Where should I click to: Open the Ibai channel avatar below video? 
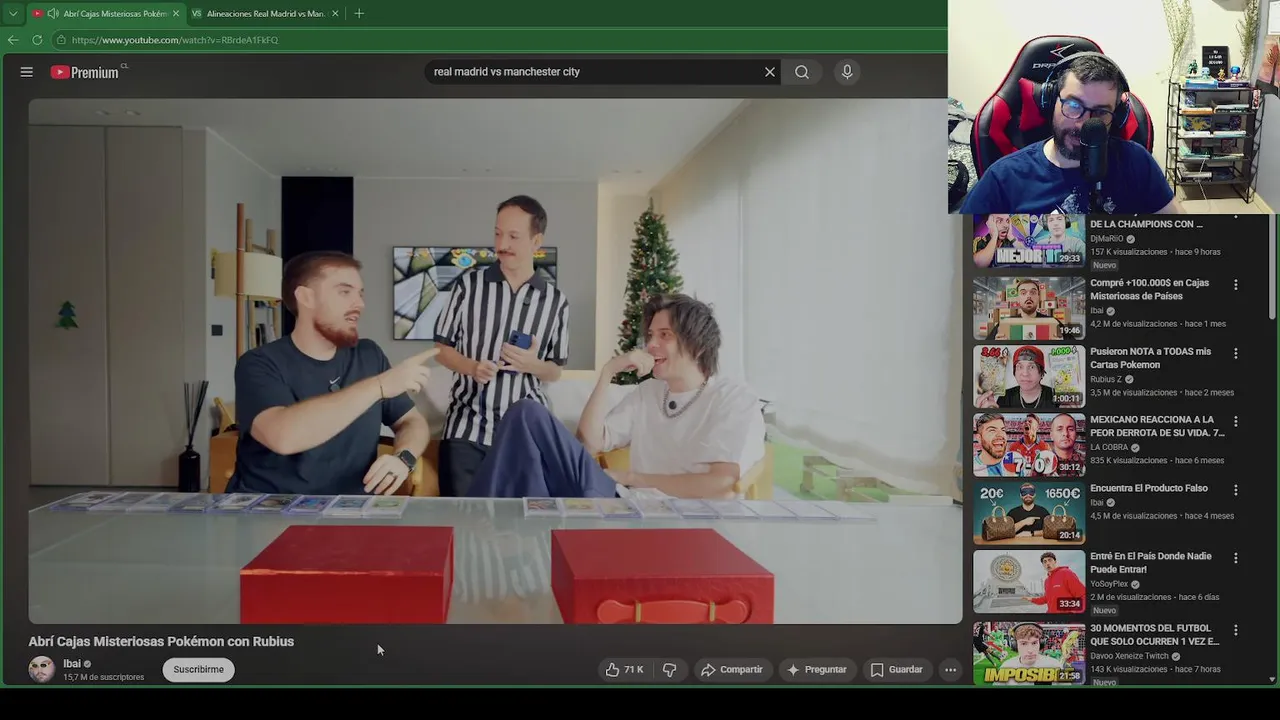pyautogui.click(x=41, y=669)
